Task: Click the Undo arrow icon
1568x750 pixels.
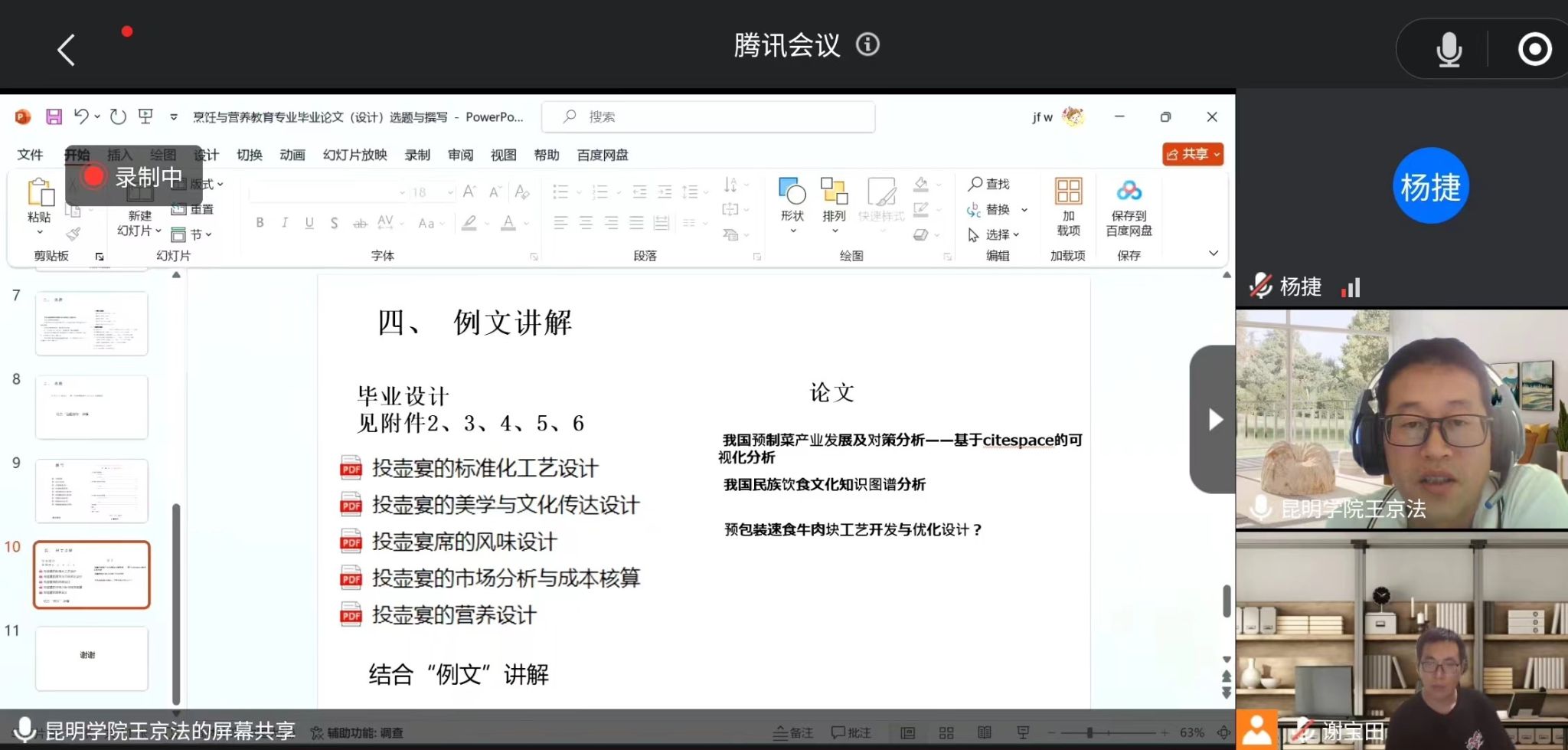Action: [x=81, y=116]
